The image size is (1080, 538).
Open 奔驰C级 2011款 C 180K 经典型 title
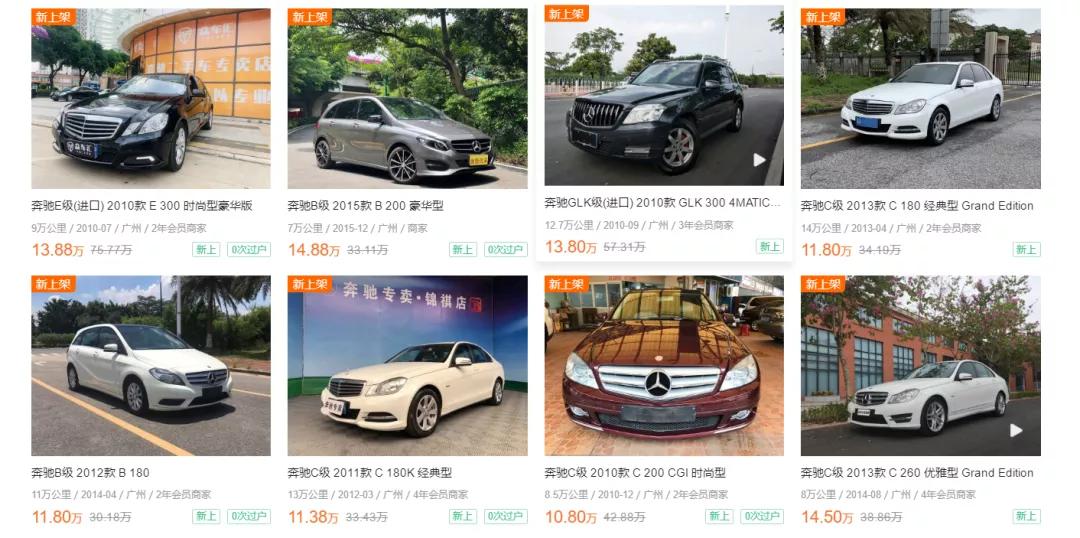370,473
